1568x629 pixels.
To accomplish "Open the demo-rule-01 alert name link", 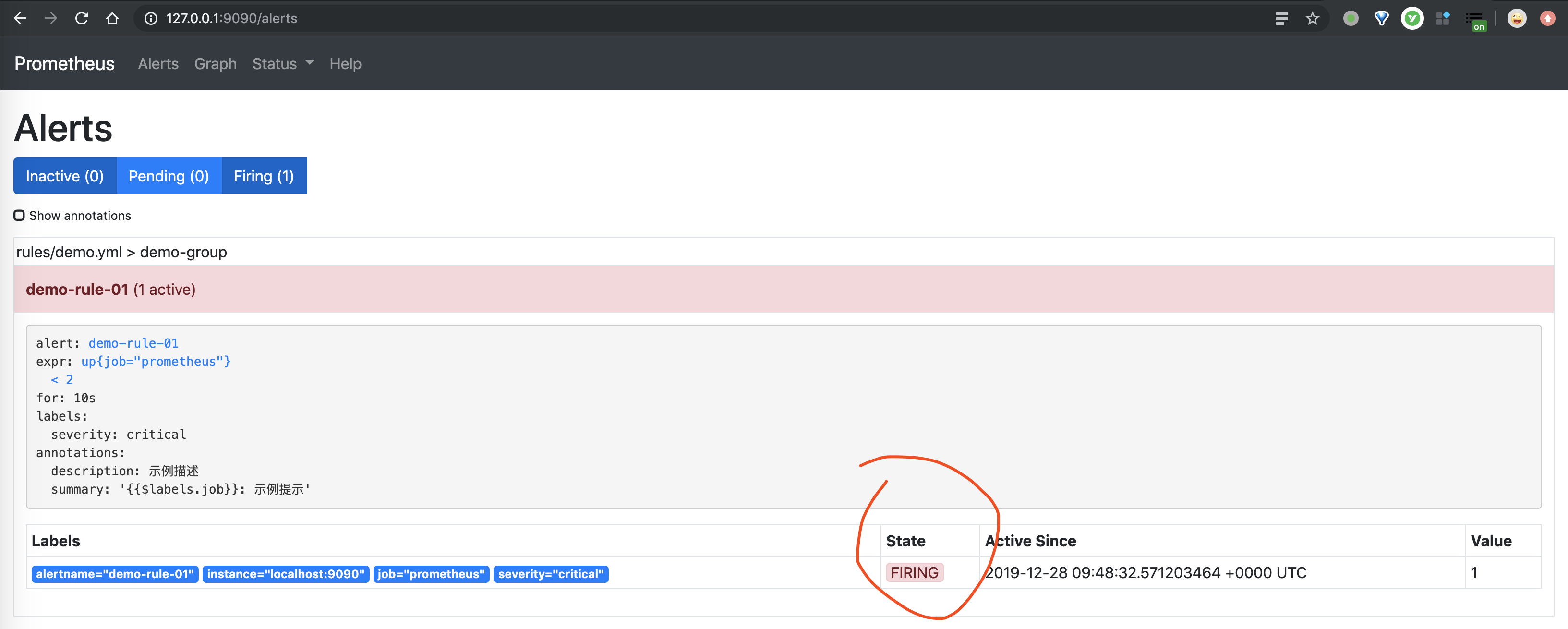I will [133, 343].
